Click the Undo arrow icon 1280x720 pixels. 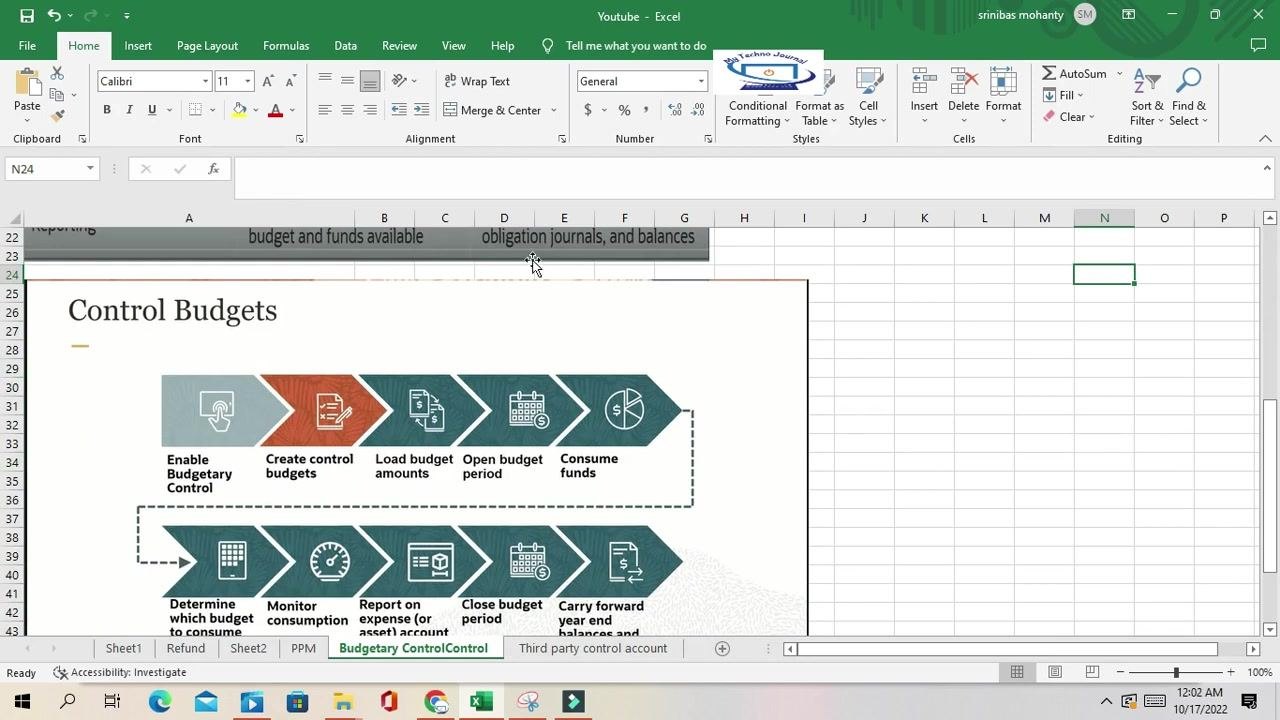(x=54, y=16)
